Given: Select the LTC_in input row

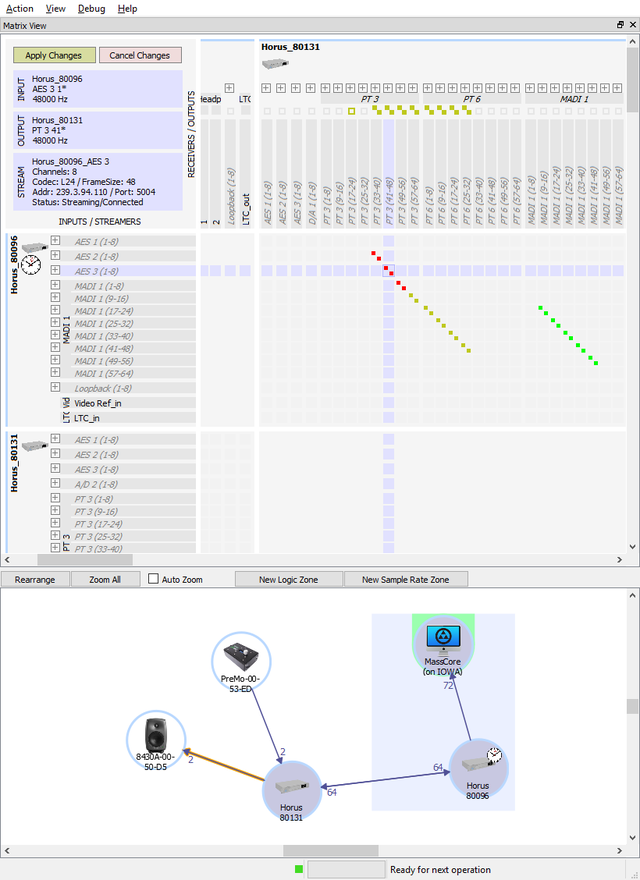Looking at the screenshot, I should point(134,418).
